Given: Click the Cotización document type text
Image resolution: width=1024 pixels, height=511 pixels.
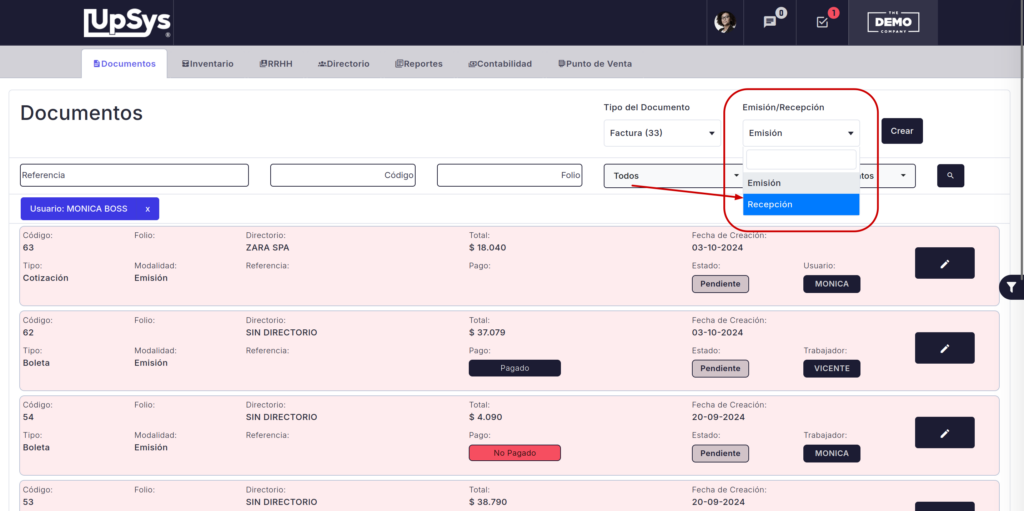Looking at the screenshot, I should point(46,278).
